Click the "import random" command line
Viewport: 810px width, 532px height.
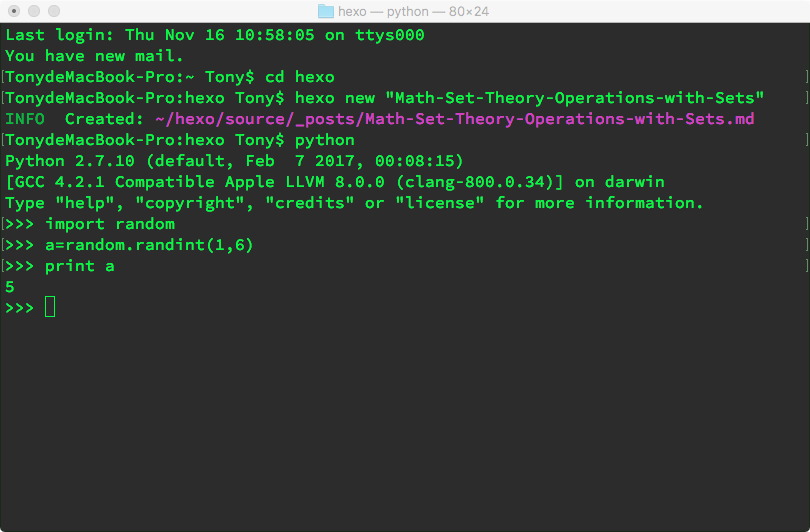pyautogui.click(x=110, y=224)
